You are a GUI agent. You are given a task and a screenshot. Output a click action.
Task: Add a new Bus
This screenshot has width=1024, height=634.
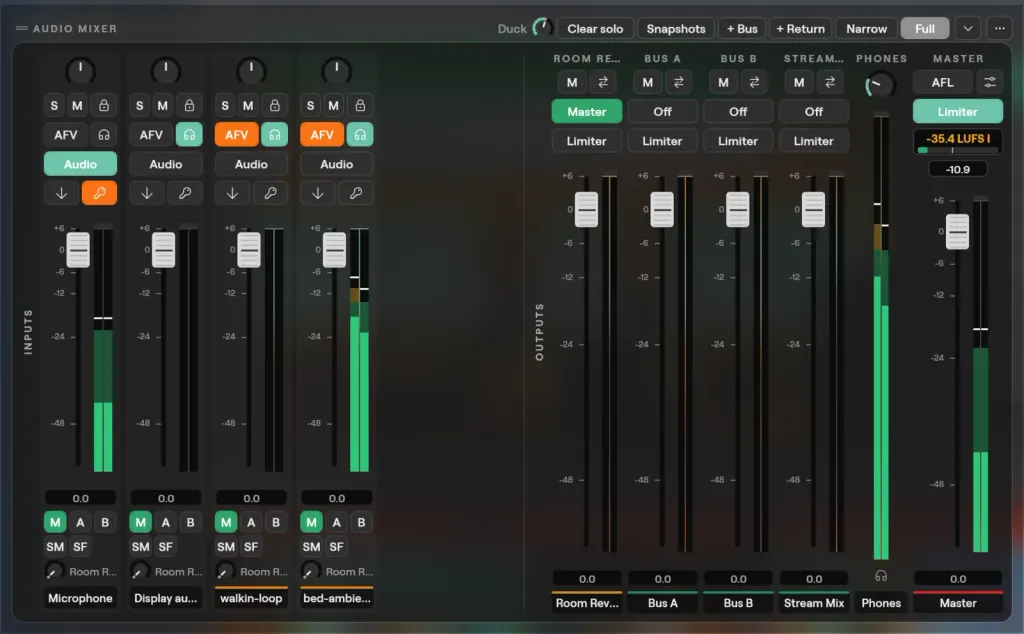point(742,29)
